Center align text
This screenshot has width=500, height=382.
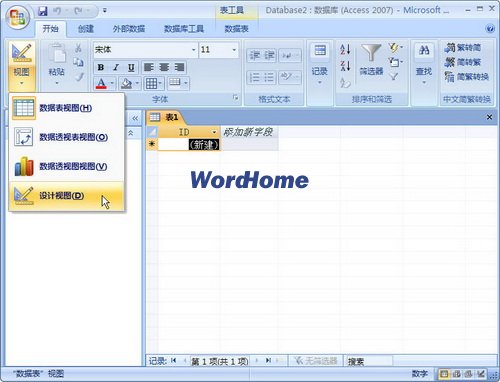[164, 67]
